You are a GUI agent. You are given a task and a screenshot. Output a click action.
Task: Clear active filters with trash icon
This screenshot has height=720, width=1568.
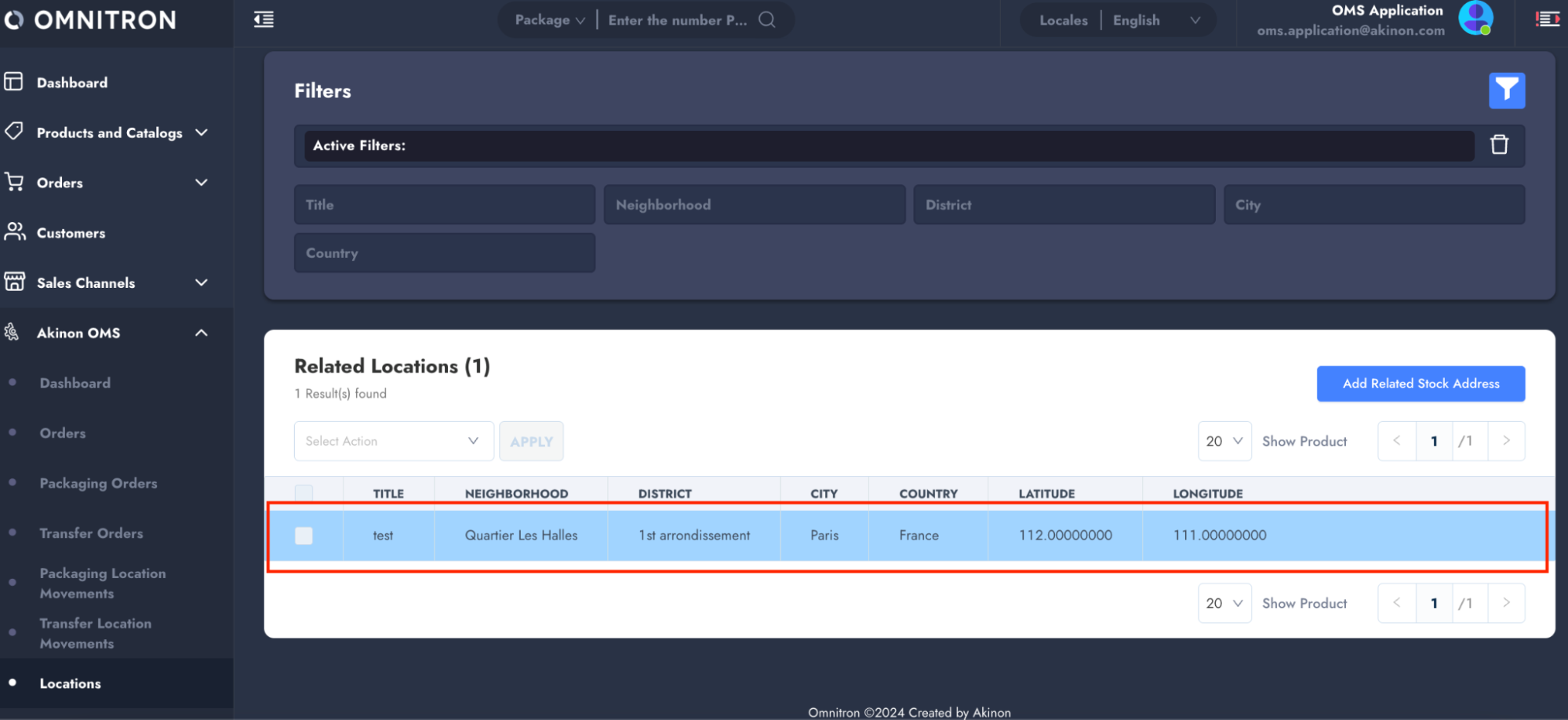click(1499, 145)
